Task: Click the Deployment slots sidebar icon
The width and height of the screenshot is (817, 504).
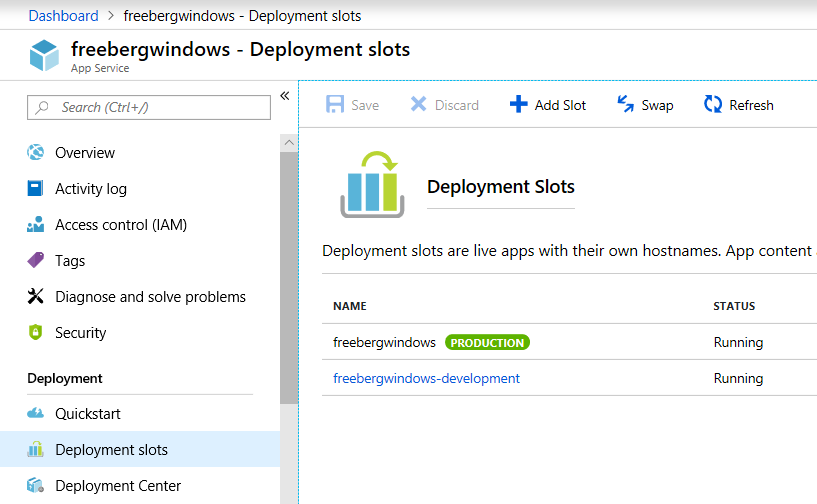Action: pyautogui.click(x=35, y=449)
